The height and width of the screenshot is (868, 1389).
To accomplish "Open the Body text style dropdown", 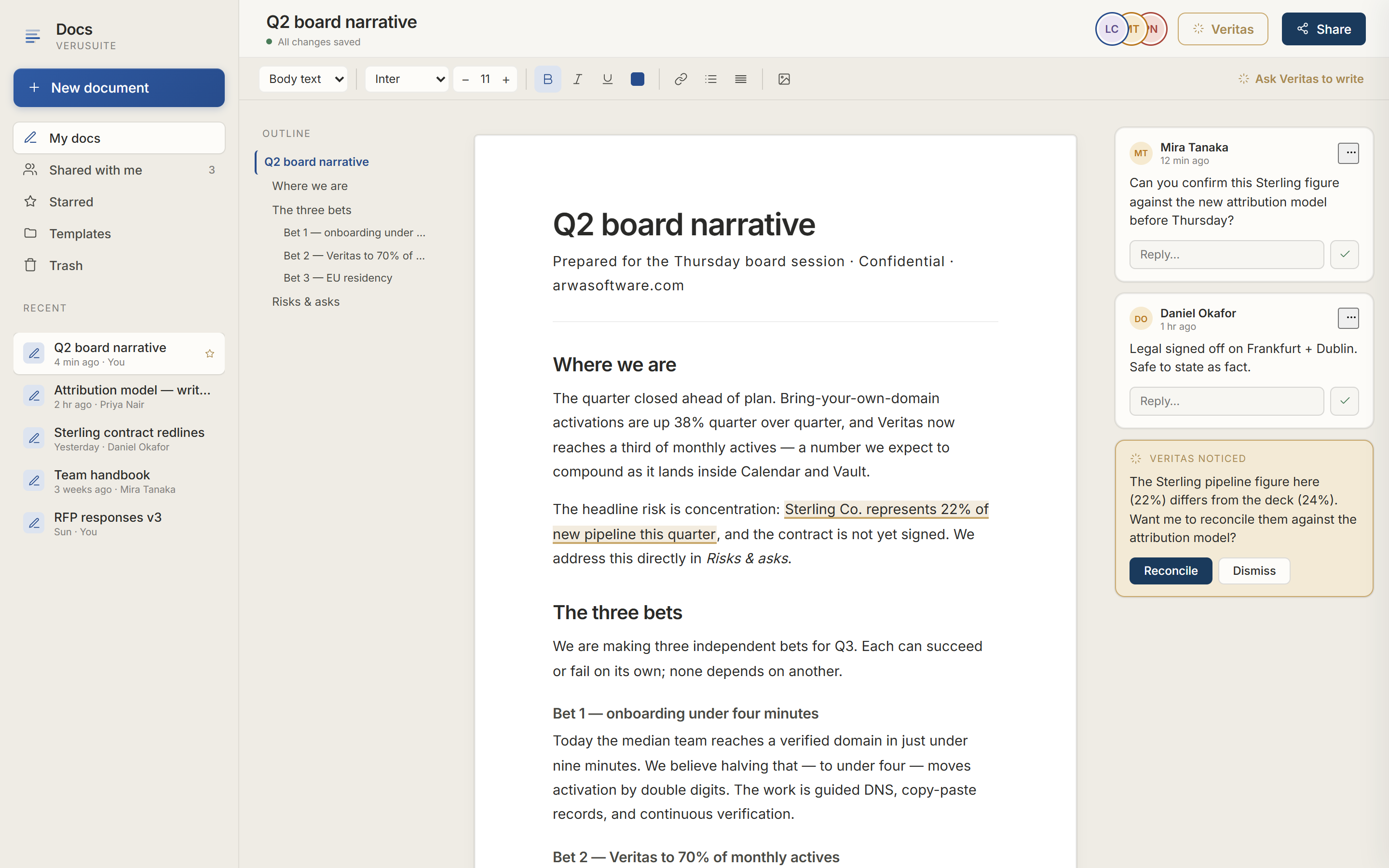I will 303,79.
